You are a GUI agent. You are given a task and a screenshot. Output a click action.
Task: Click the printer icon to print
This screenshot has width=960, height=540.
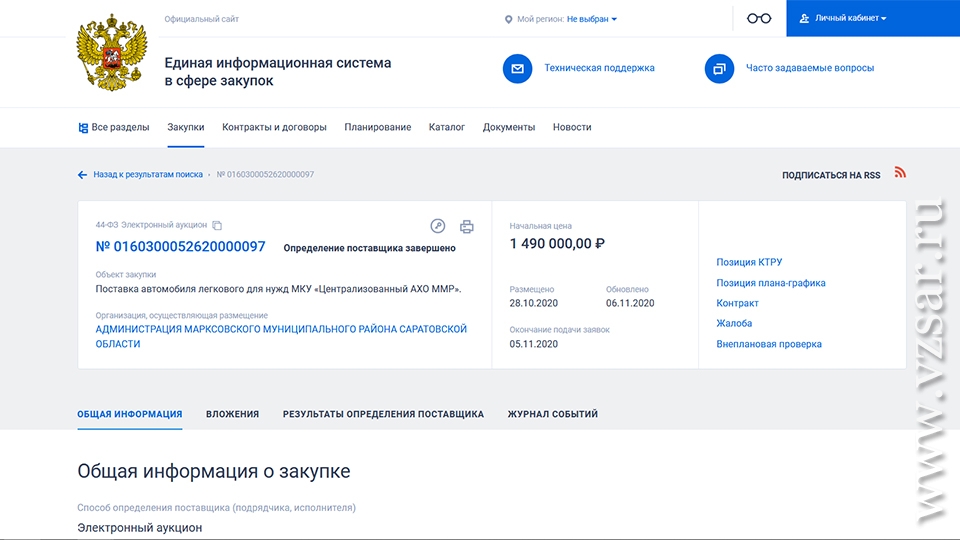pos(467,227)
